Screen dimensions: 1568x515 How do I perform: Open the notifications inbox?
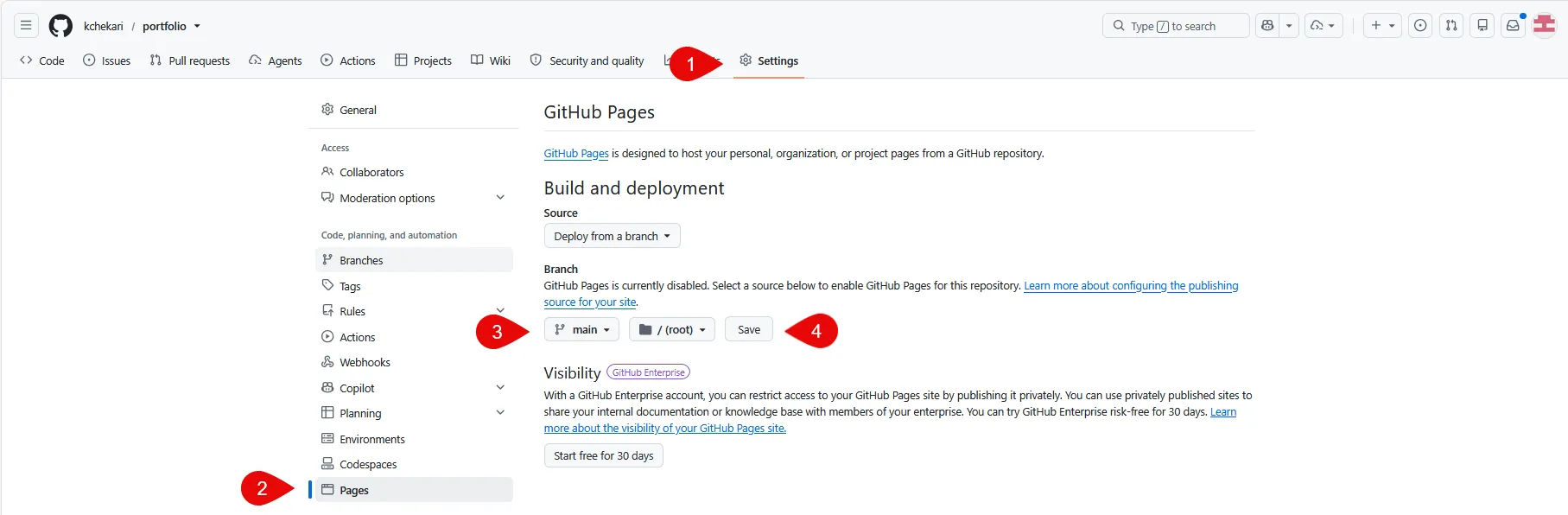click(x=1513, y=26)
